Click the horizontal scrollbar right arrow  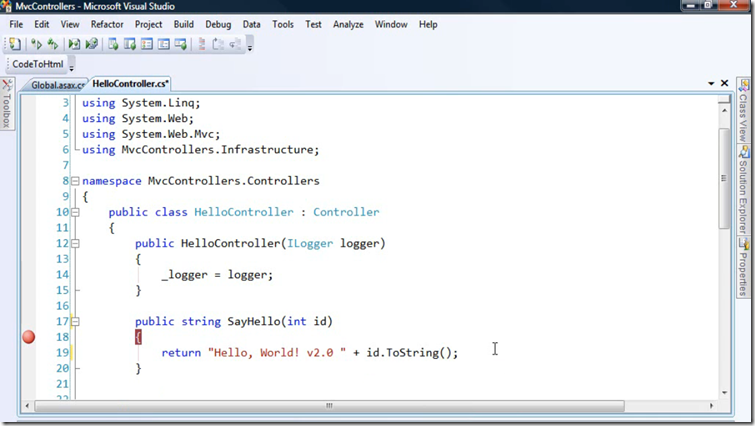pyautogui.click(x=712, y=406)
